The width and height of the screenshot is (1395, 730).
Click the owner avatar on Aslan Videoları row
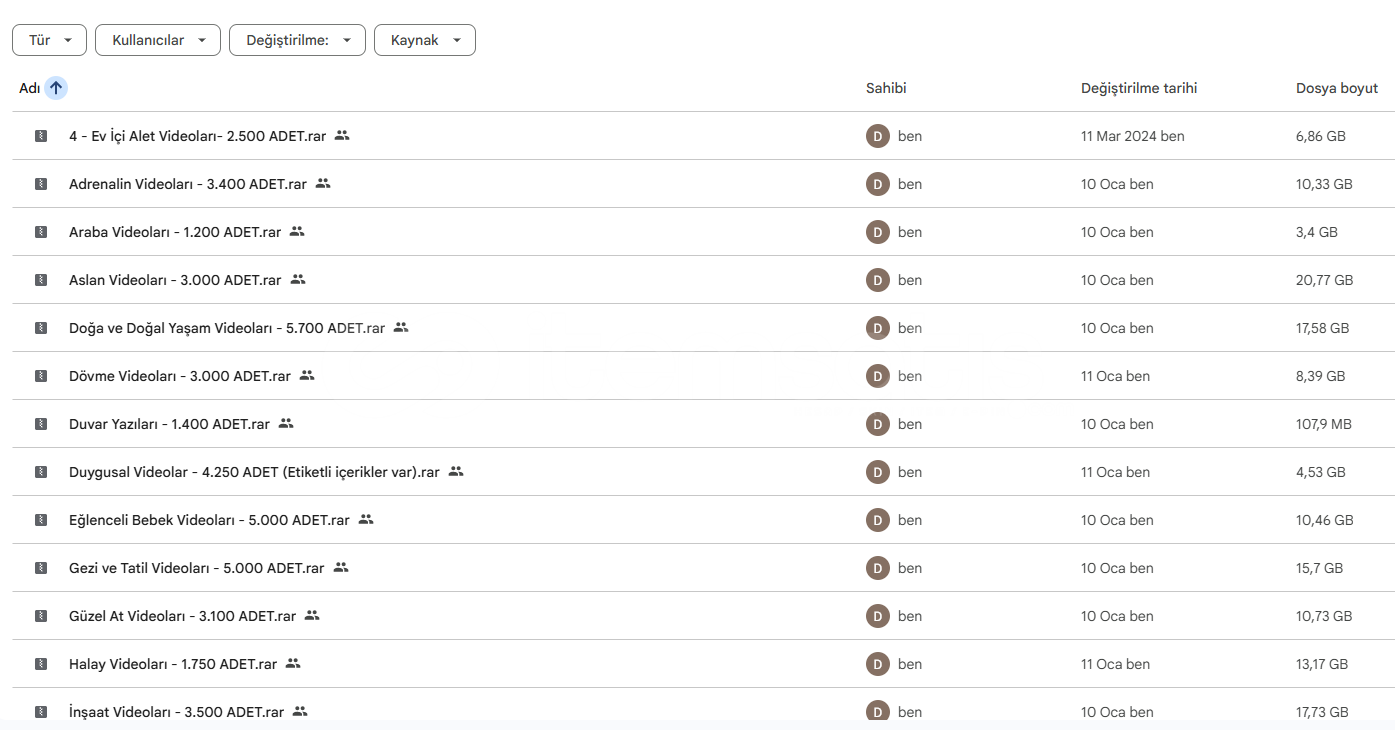(877, 280)
